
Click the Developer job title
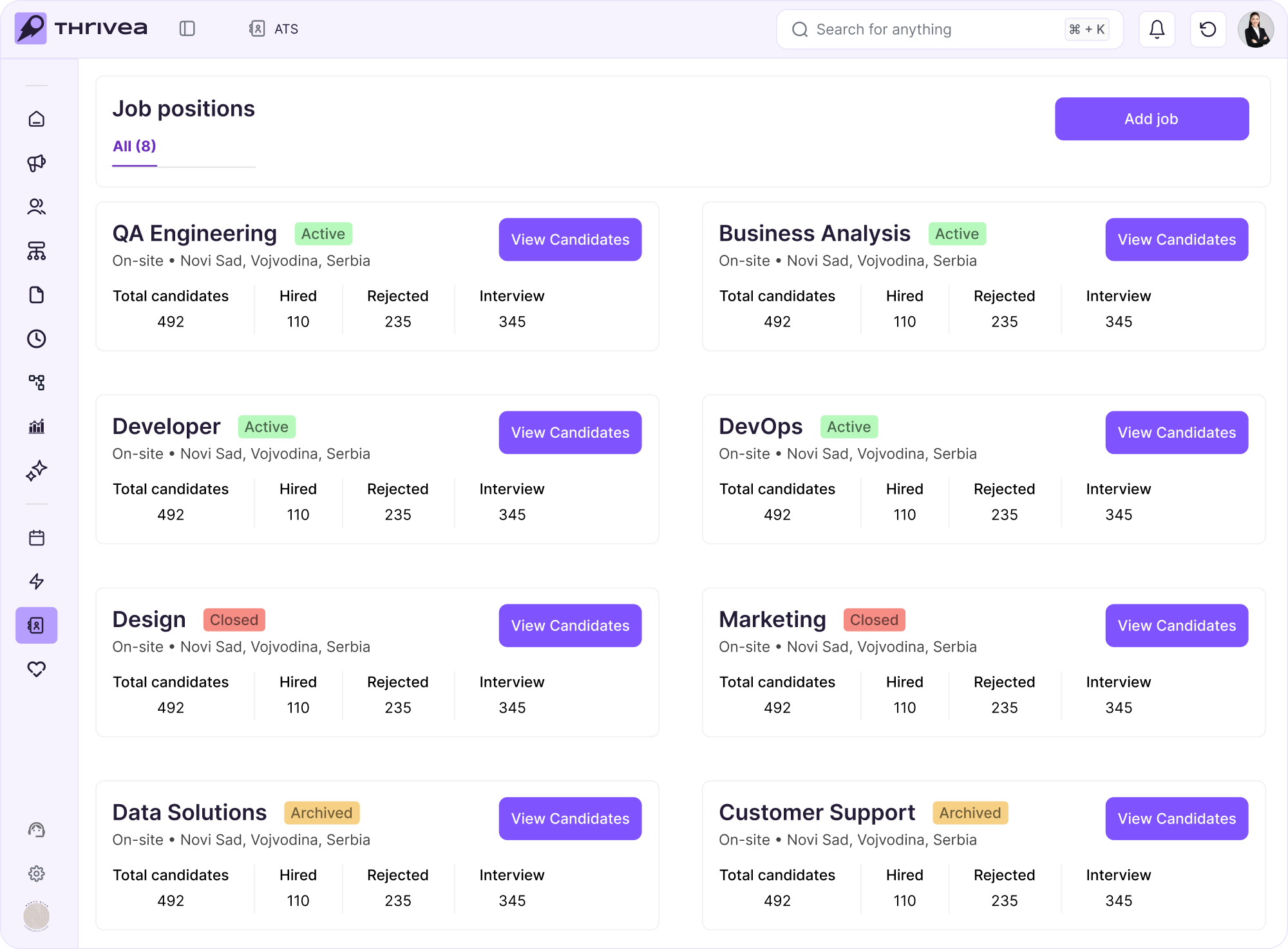pos(166,427)
